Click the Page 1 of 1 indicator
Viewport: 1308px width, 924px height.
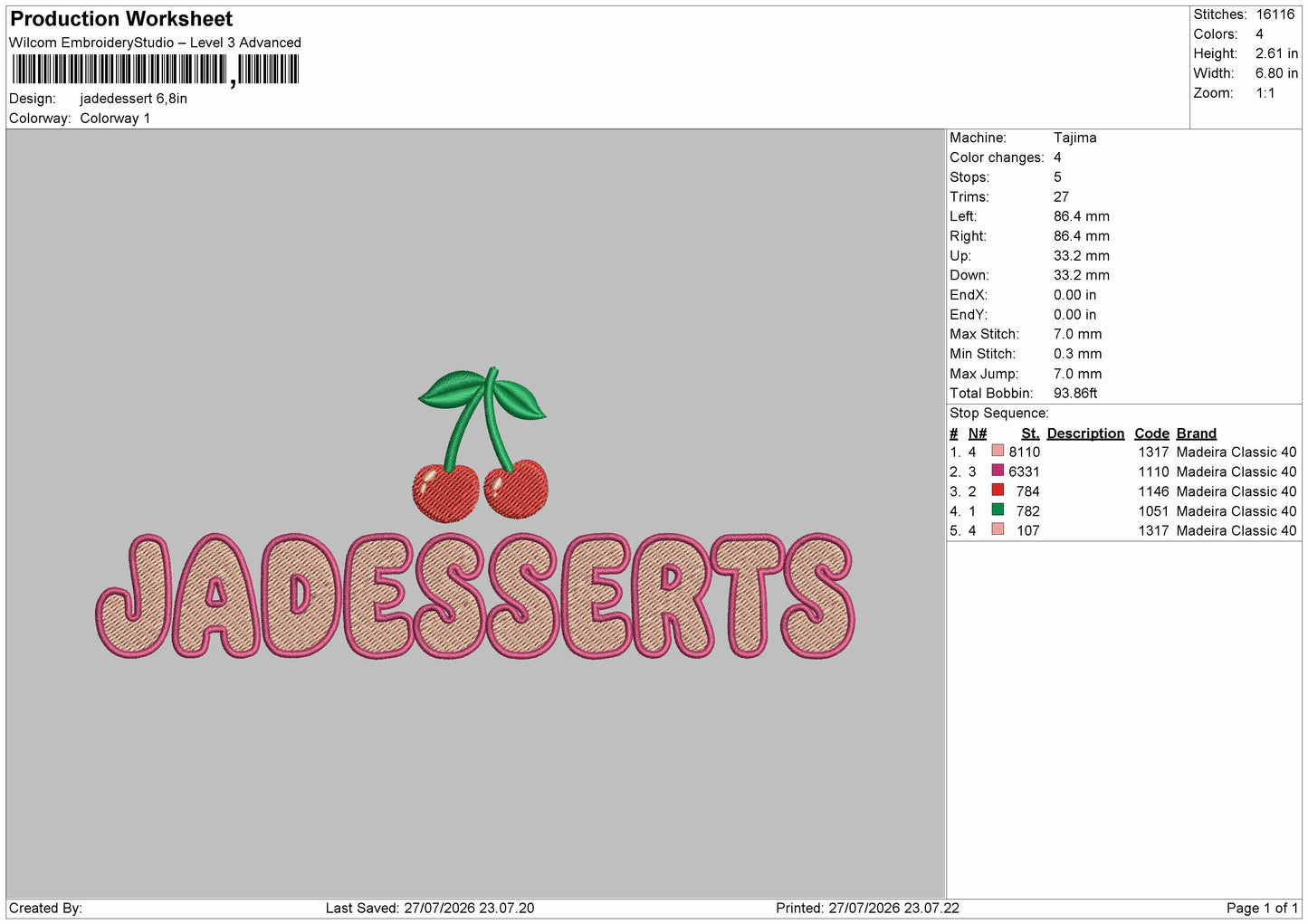click(x=1262, y=909)
